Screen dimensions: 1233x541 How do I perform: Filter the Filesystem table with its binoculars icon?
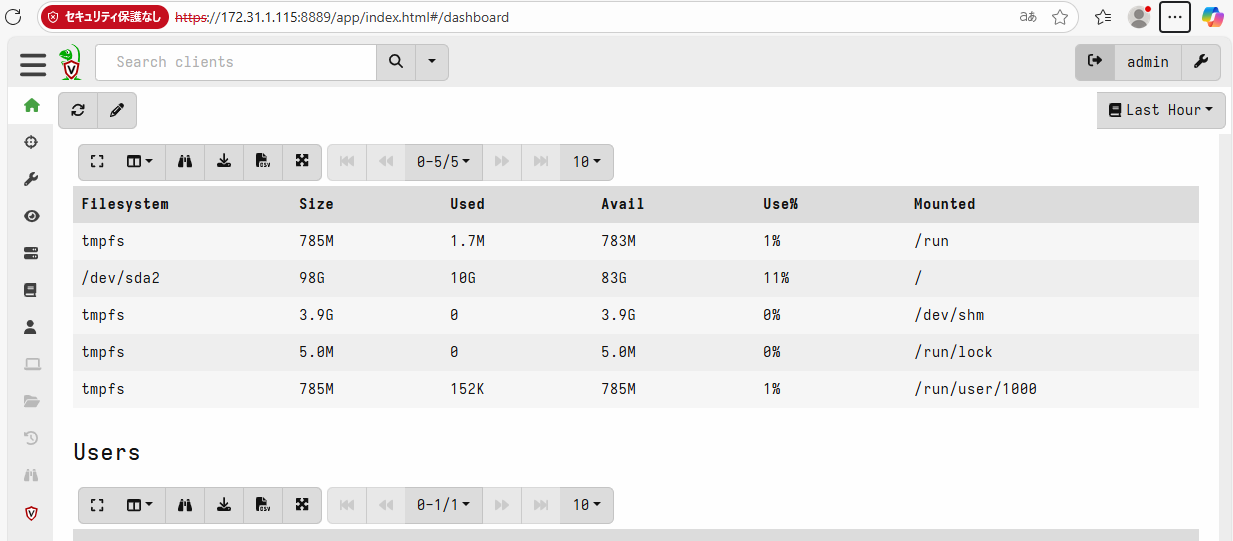tap(185, 162)
